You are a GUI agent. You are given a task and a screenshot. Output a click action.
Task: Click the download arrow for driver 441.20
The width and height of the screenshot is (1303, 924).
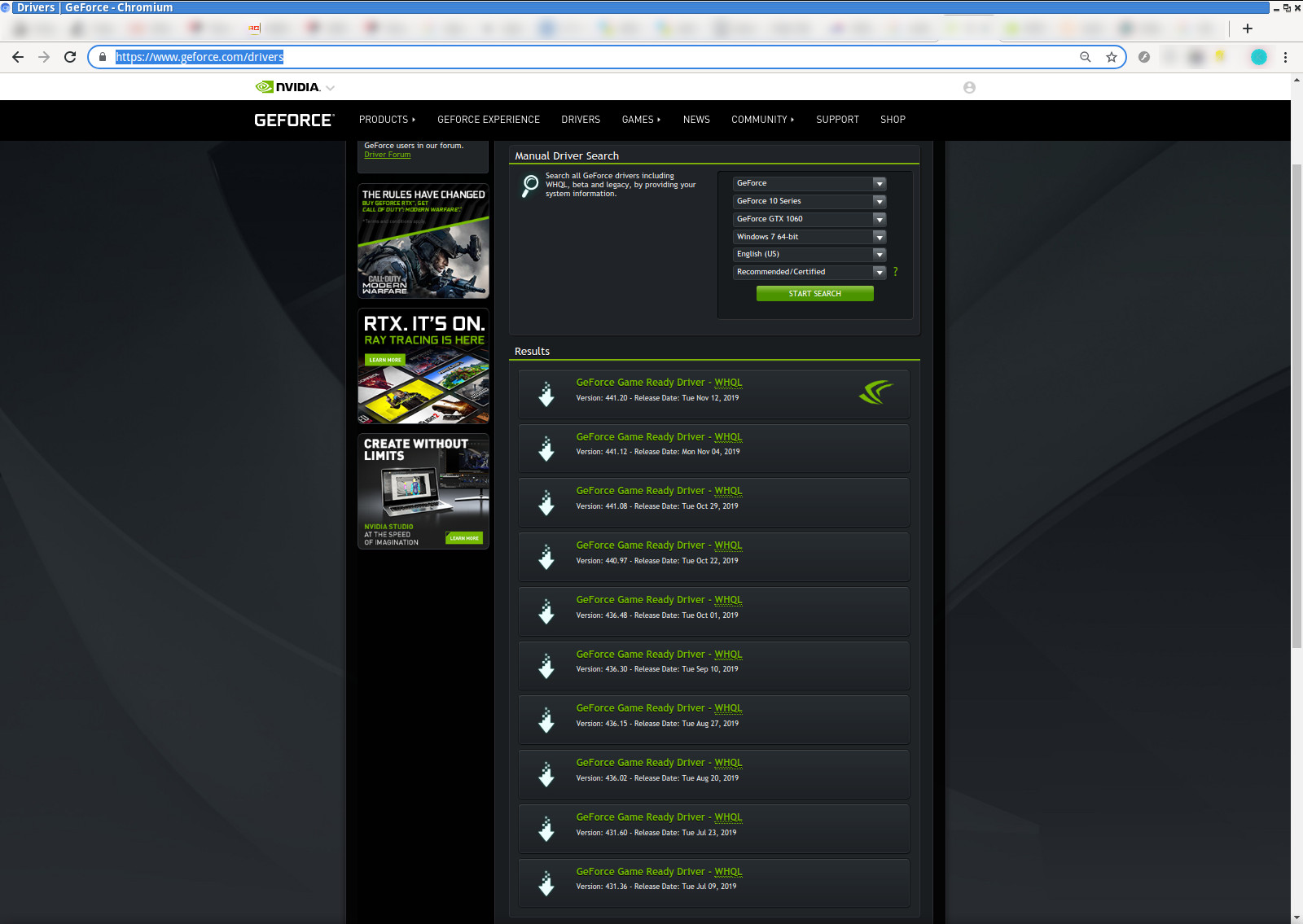546,394
